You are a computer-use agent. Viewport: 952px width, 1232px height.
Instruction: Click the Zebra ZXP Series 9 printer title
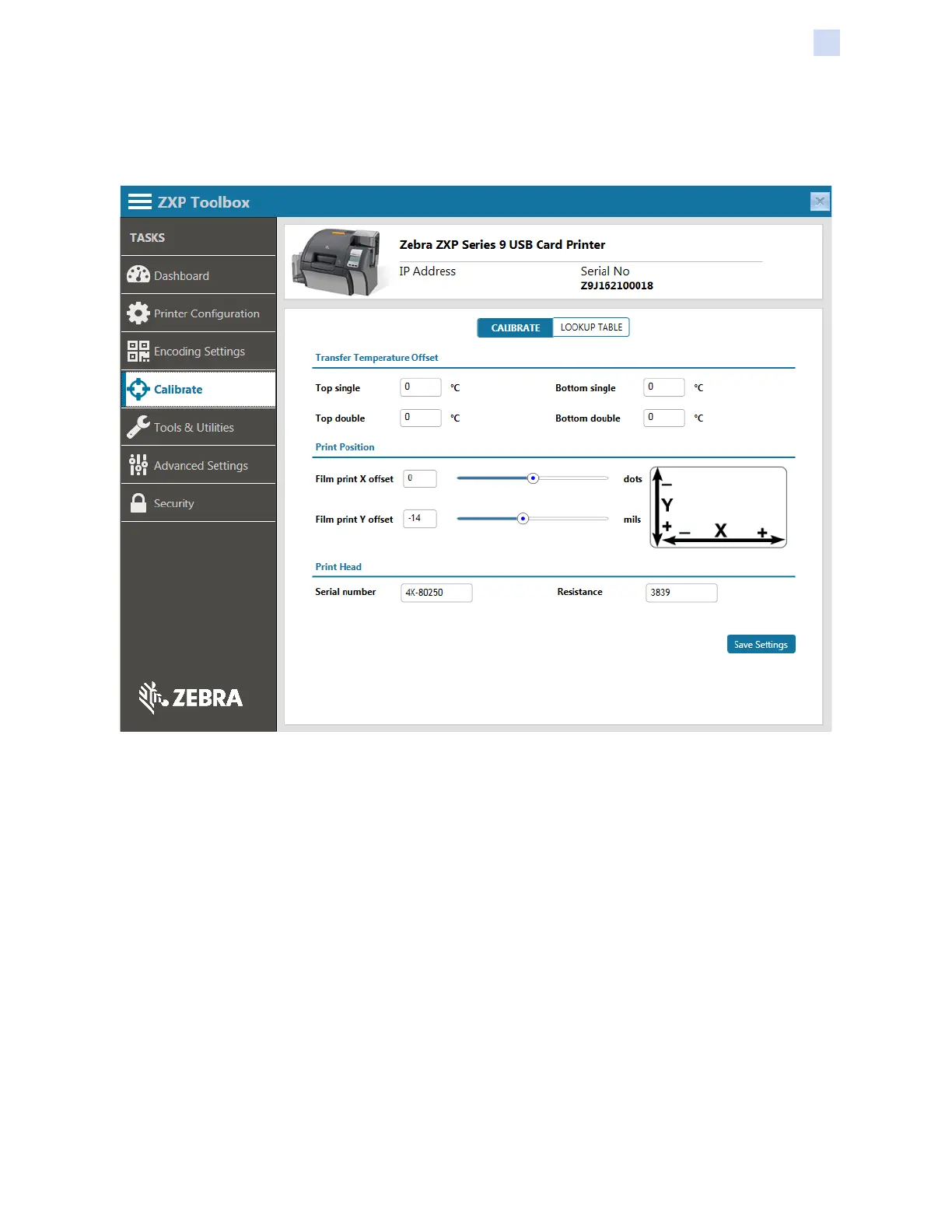click(502, 245)
